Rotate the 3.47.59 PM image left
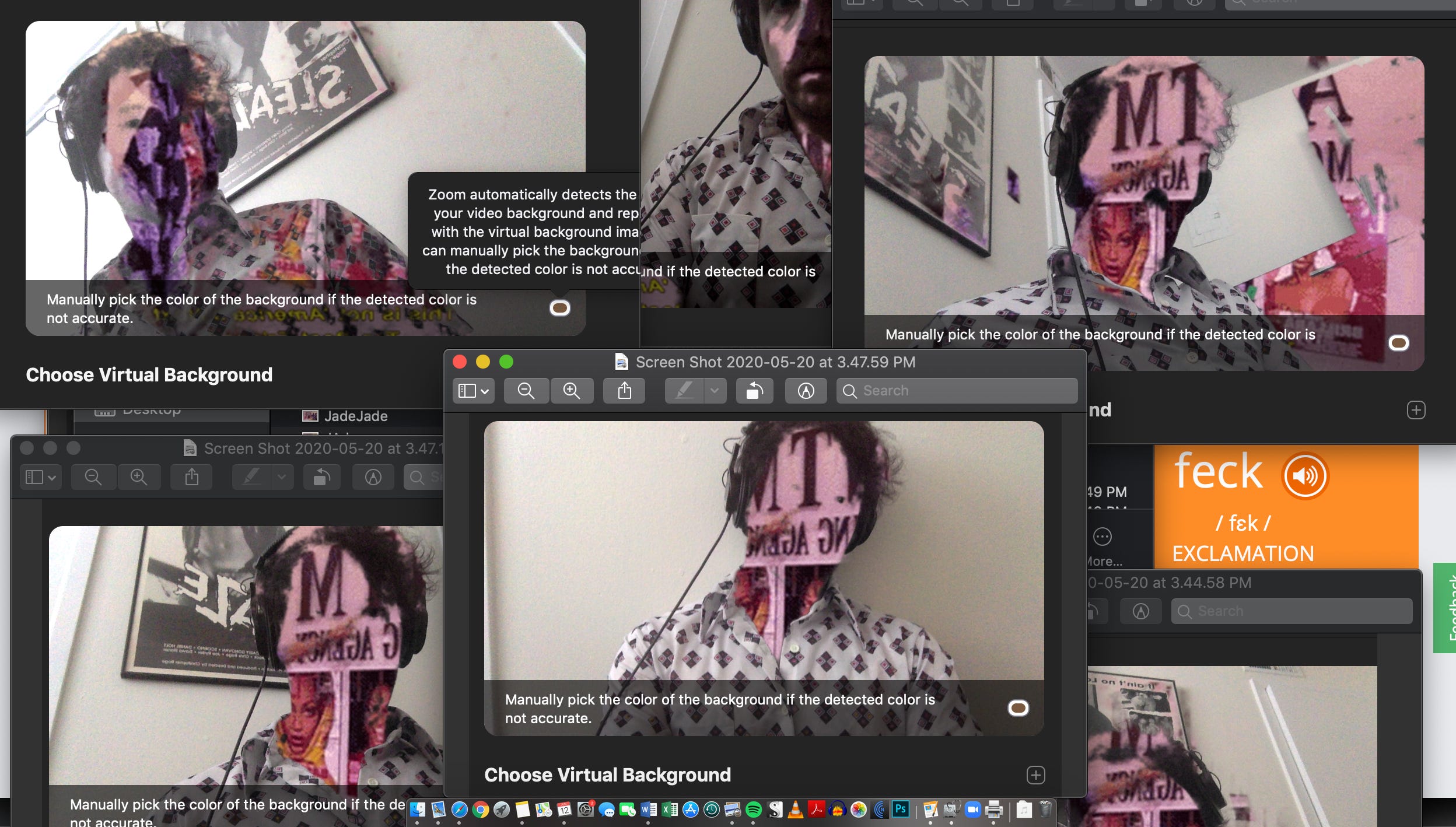 point(754,391)
